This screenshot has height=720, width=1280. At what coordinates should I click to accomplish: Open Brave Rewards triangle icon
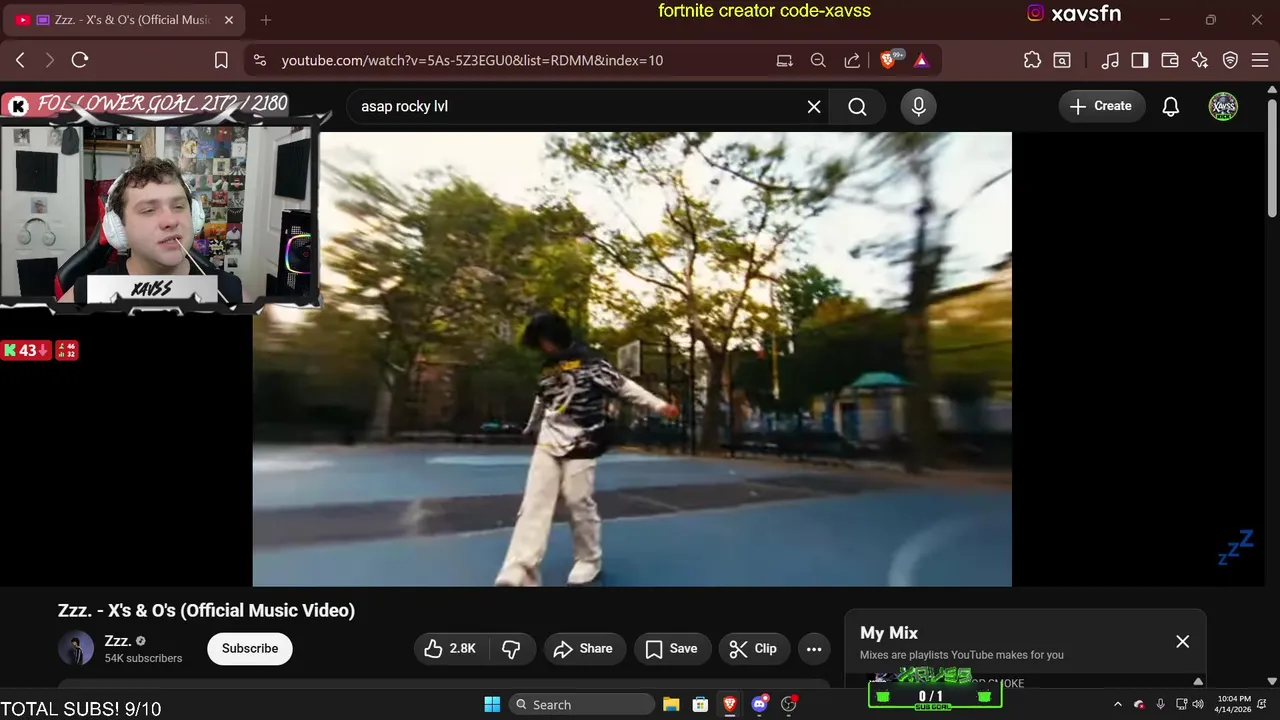coord(921,60)
